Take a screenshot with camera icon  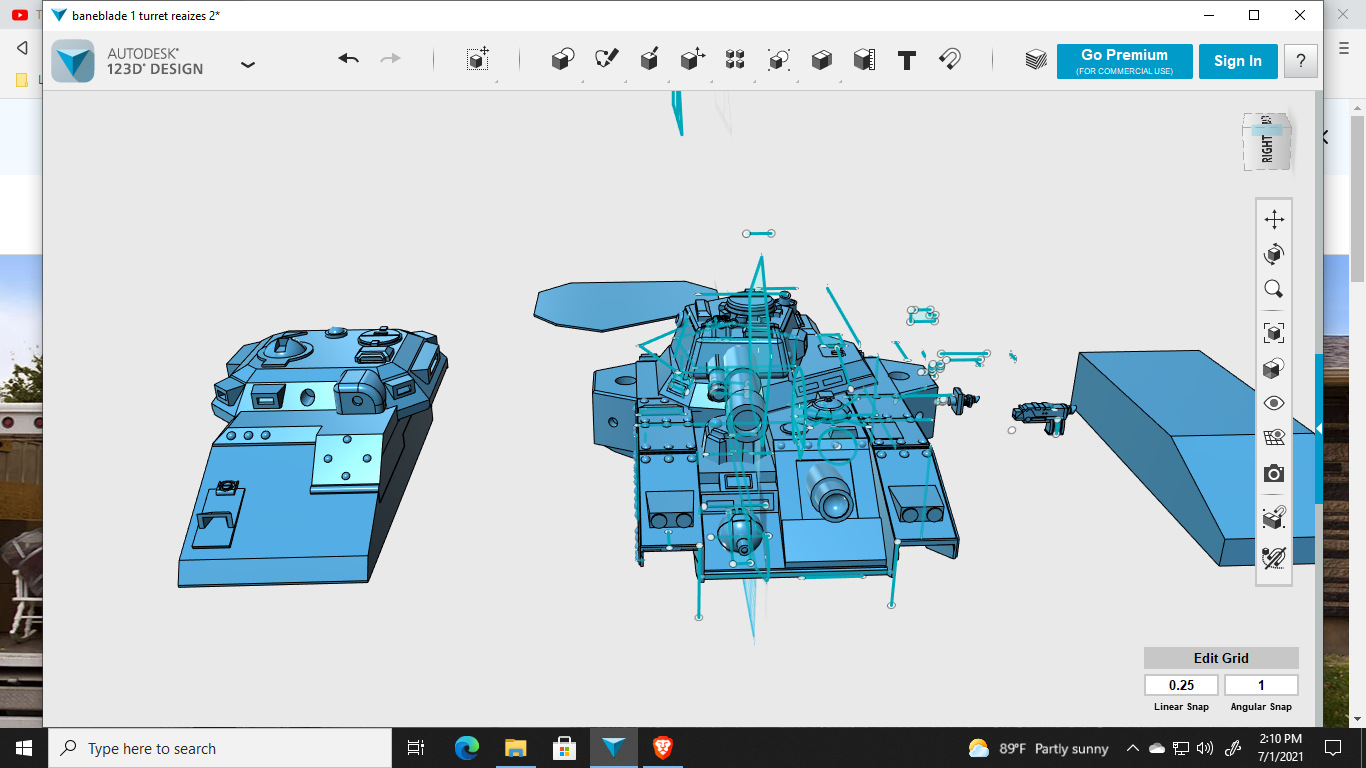(x=1274, y=473)
